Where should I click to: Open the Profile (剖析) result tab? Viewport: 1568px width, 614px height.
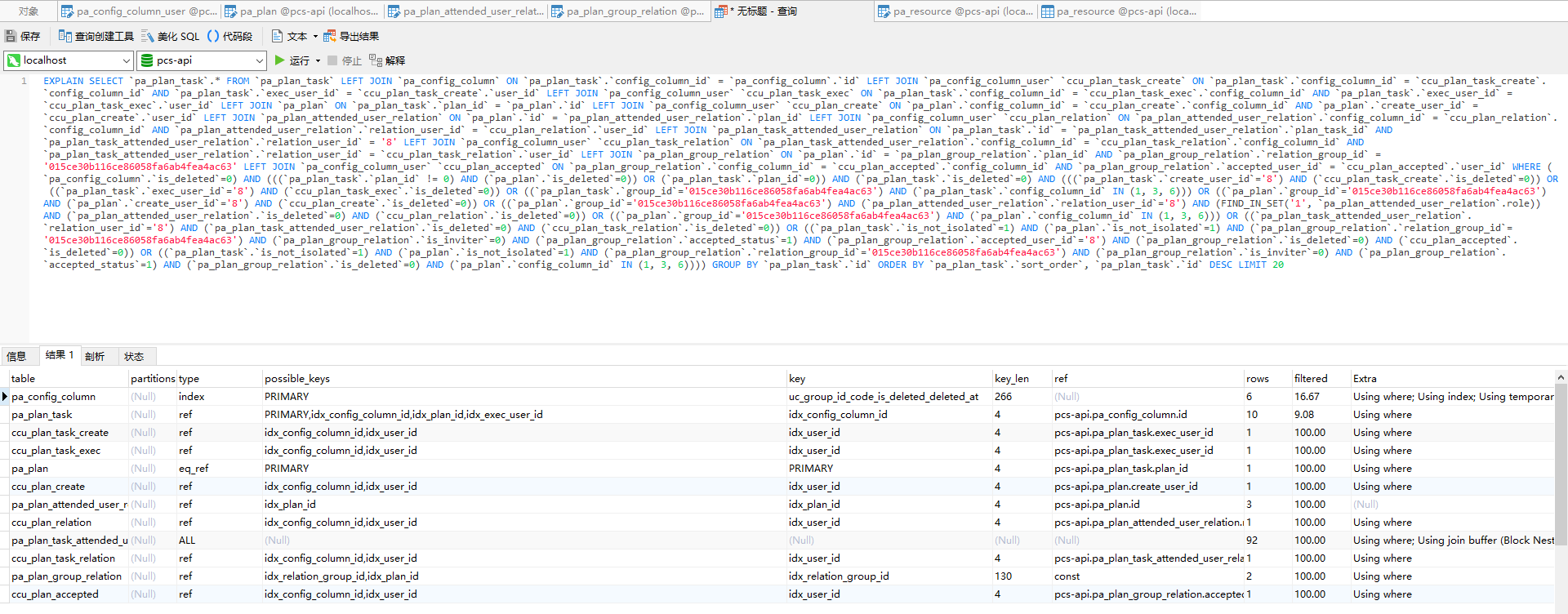coord(95,356)
